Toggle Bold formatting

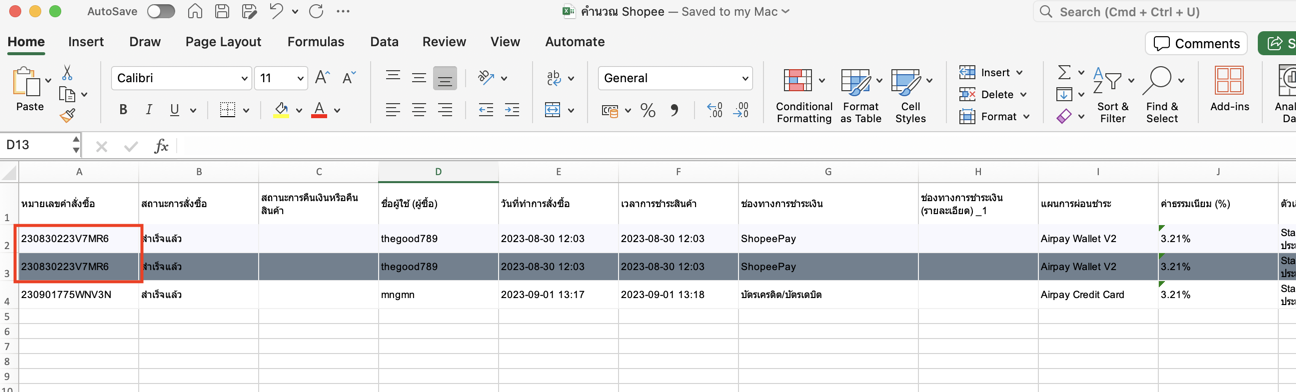click(123, 110)
